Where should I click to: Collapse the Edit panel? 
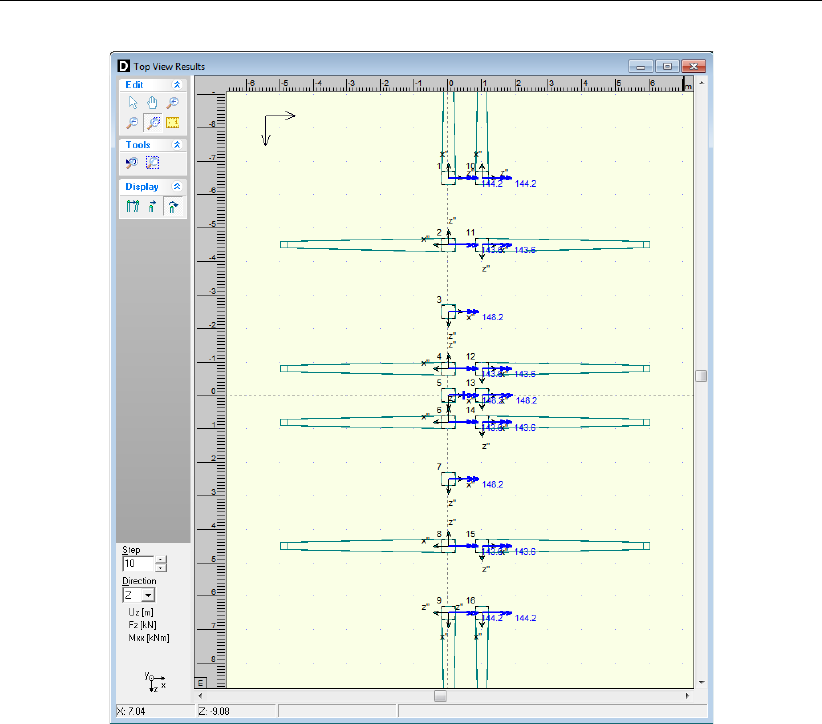click(x=177, y=85)
